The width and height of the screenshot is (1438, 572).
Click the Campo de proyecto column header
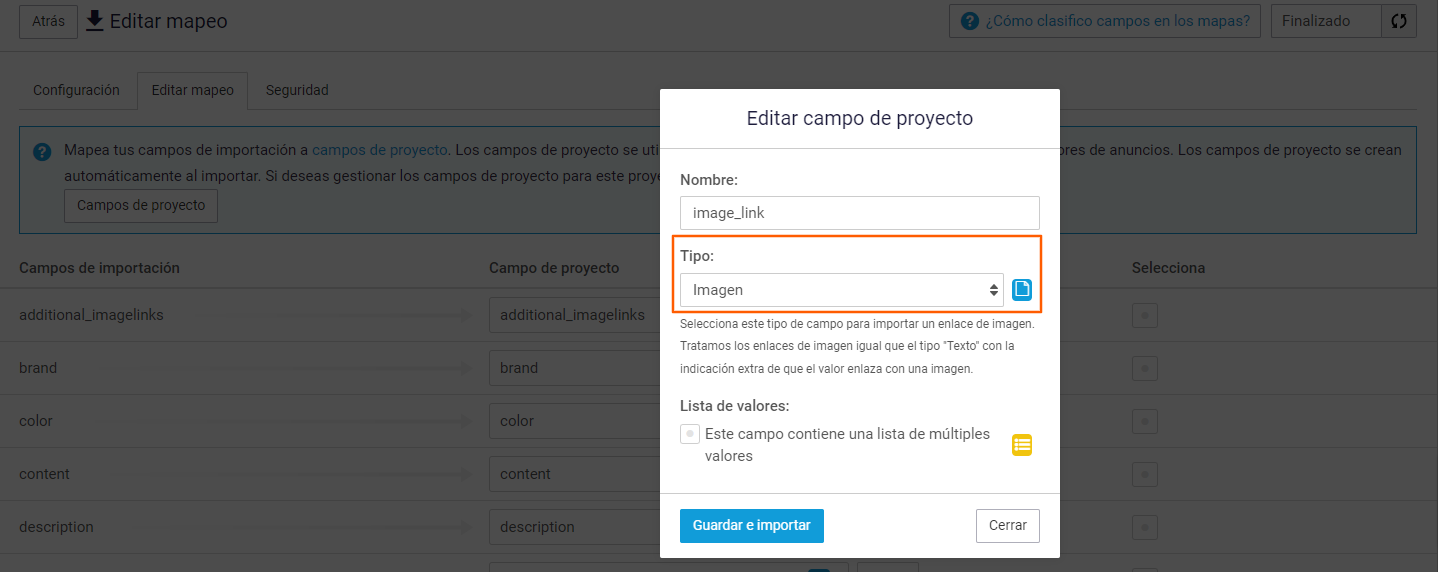554,268
